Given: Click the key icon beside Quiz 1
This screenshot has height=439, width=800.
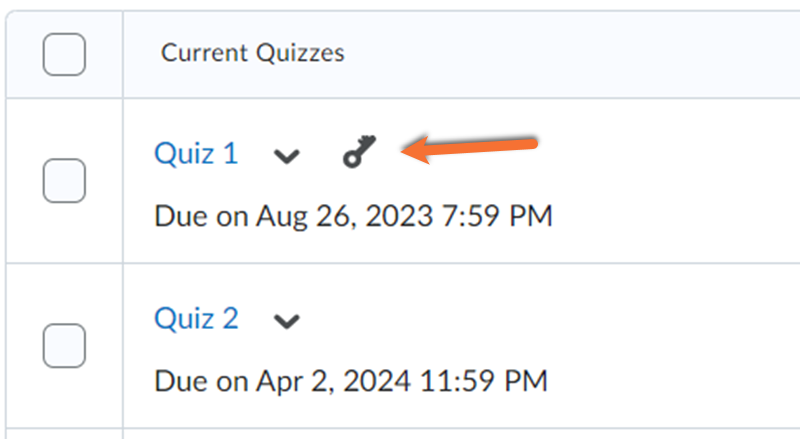Looking at the screenshot, I should (x=355, y=153).
